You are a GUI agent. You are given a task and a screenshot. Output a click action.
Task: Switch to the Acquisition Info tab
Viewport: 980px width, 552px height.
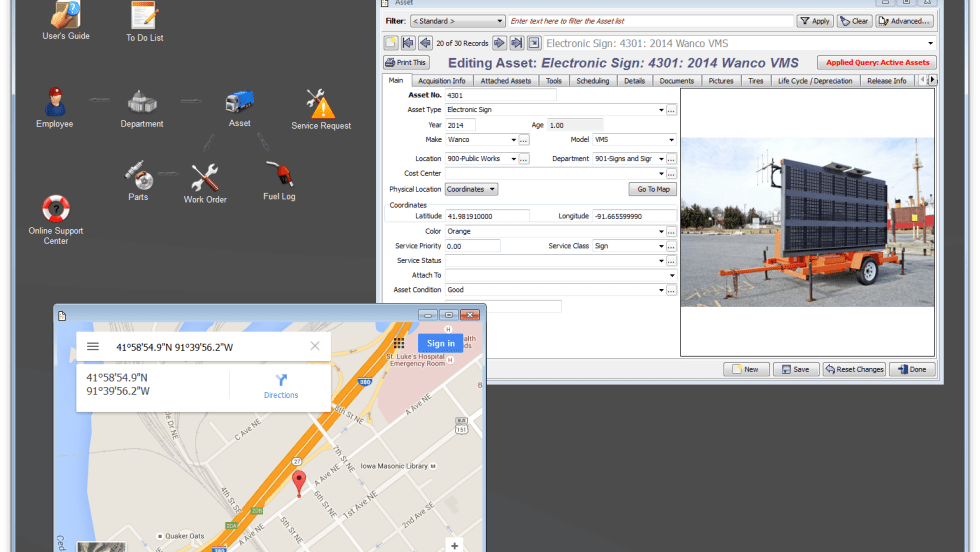441,81
